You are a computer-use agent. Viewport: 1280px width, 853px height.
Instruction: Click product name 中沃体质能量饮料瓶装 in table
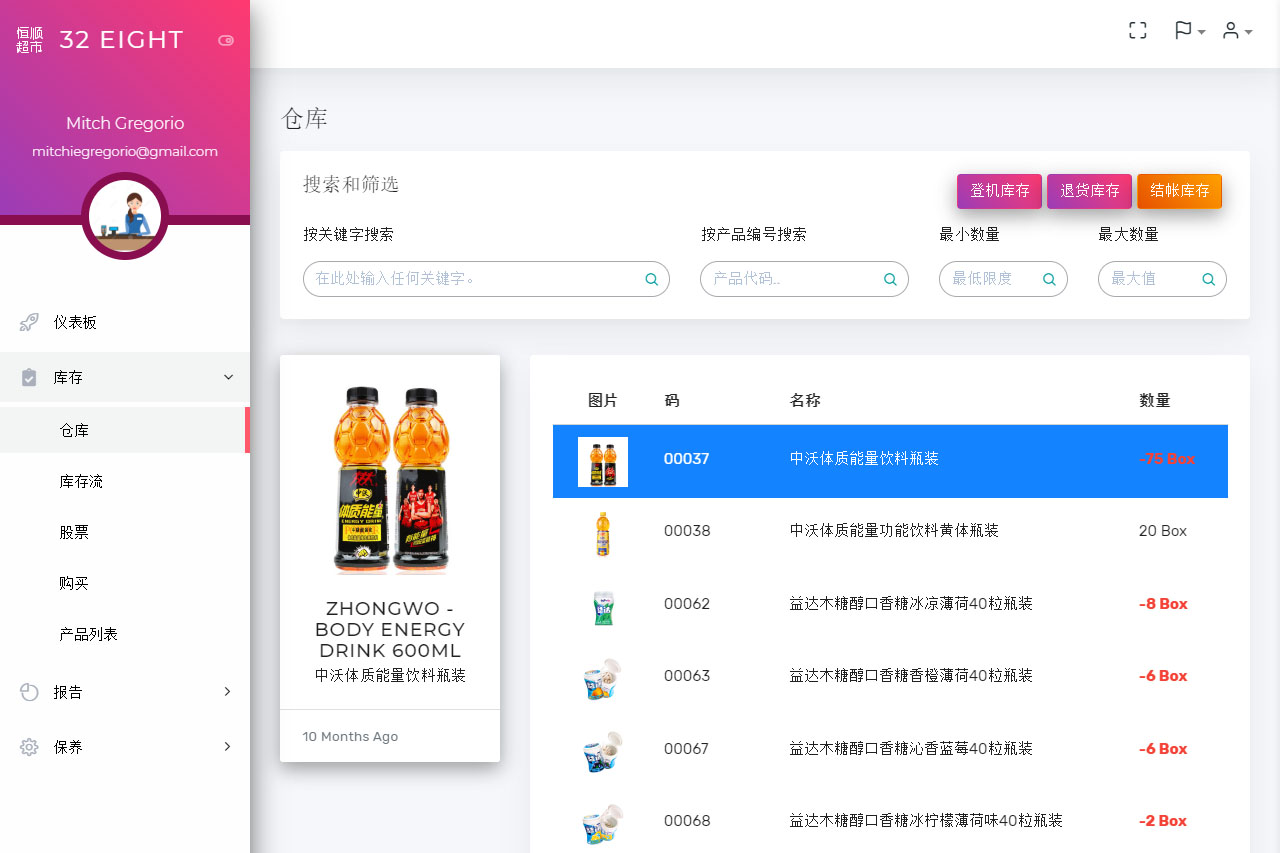pyautogui.click(x=864, y=459)
